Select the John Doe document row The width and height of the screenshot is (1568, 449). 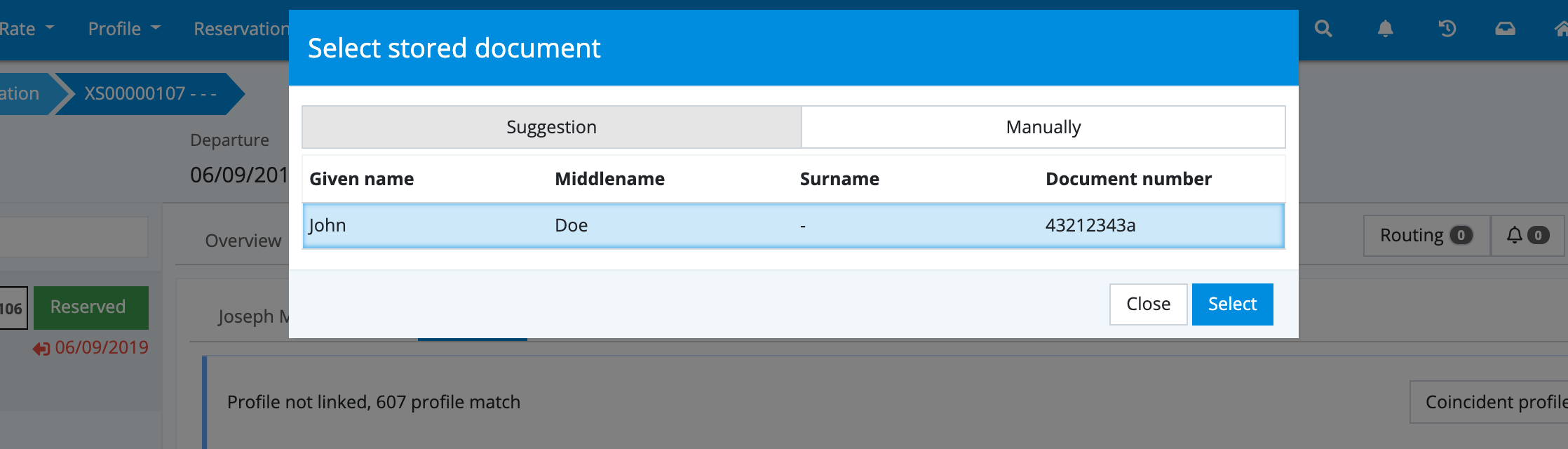click(792, 226)
